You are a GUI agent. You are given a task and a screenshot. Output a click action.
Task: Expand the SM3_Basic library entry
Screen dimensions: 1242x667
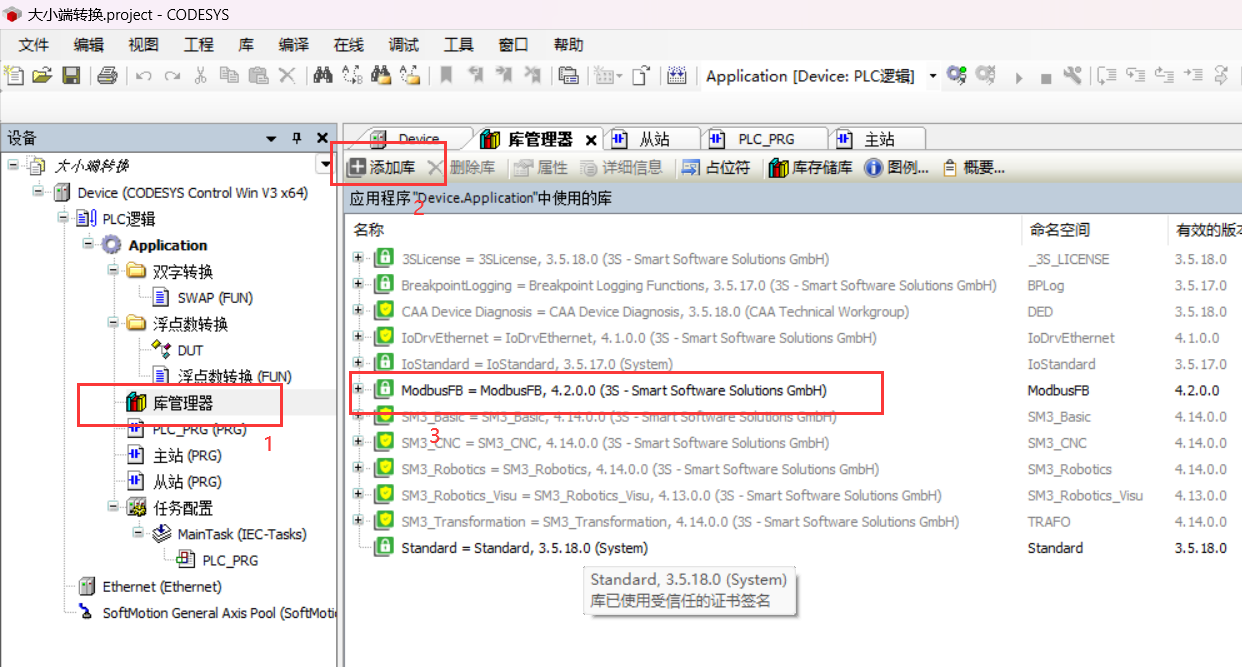tap(358, 416)
